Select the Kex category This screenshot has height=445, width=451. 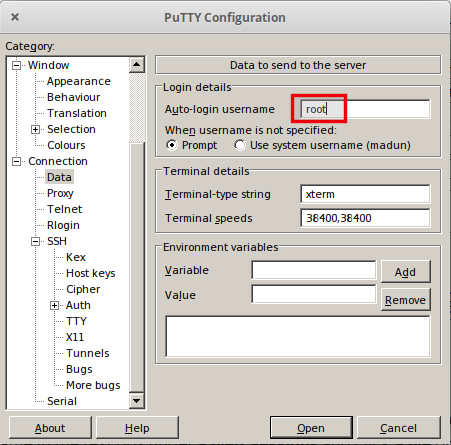pyautogui.click(x=76, y=257)
